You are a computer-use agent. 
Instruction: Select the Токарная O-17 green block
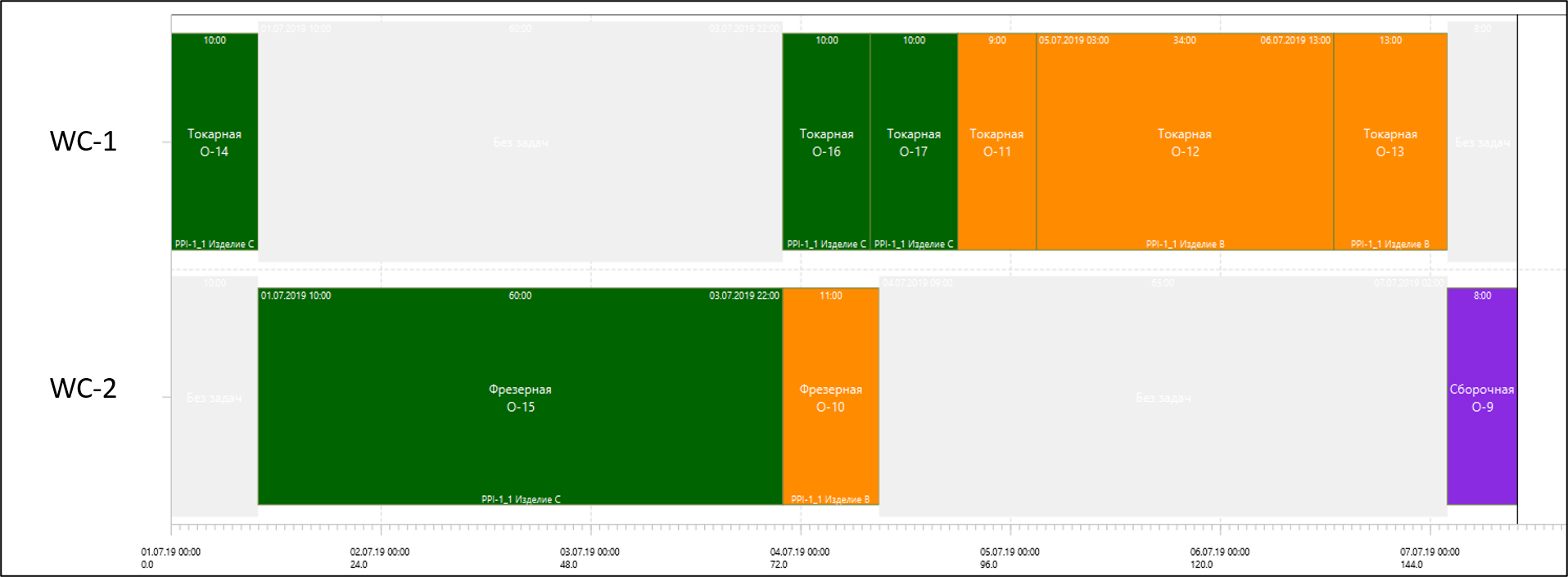(x=914, y=142)
